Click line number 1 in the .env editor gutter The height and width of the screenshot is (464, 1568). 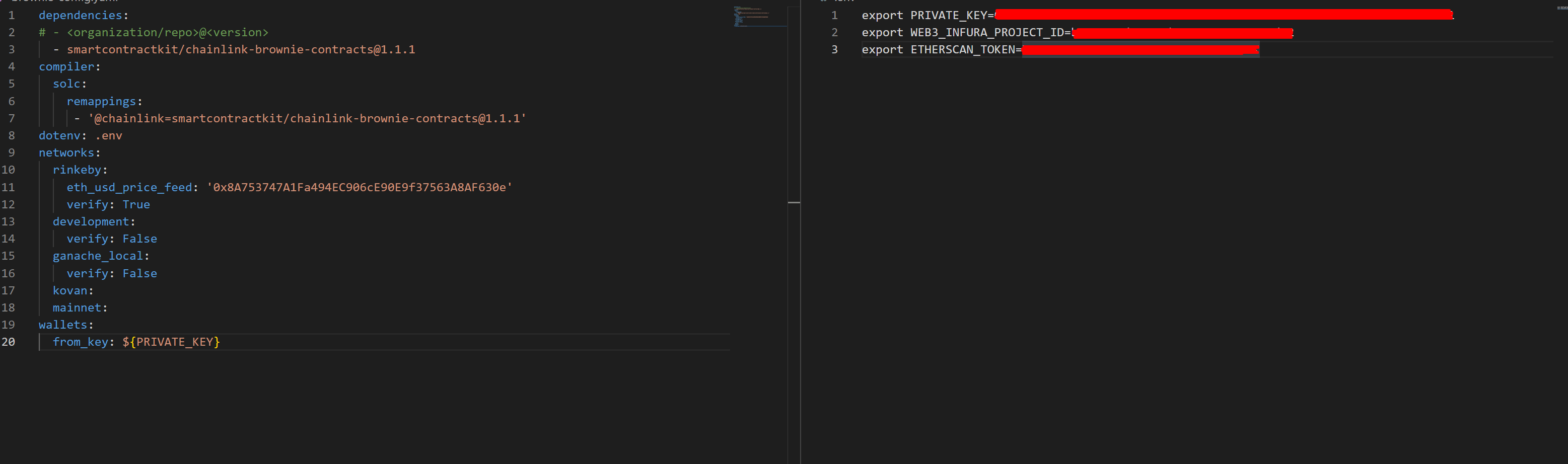click(x=834, y=15)
